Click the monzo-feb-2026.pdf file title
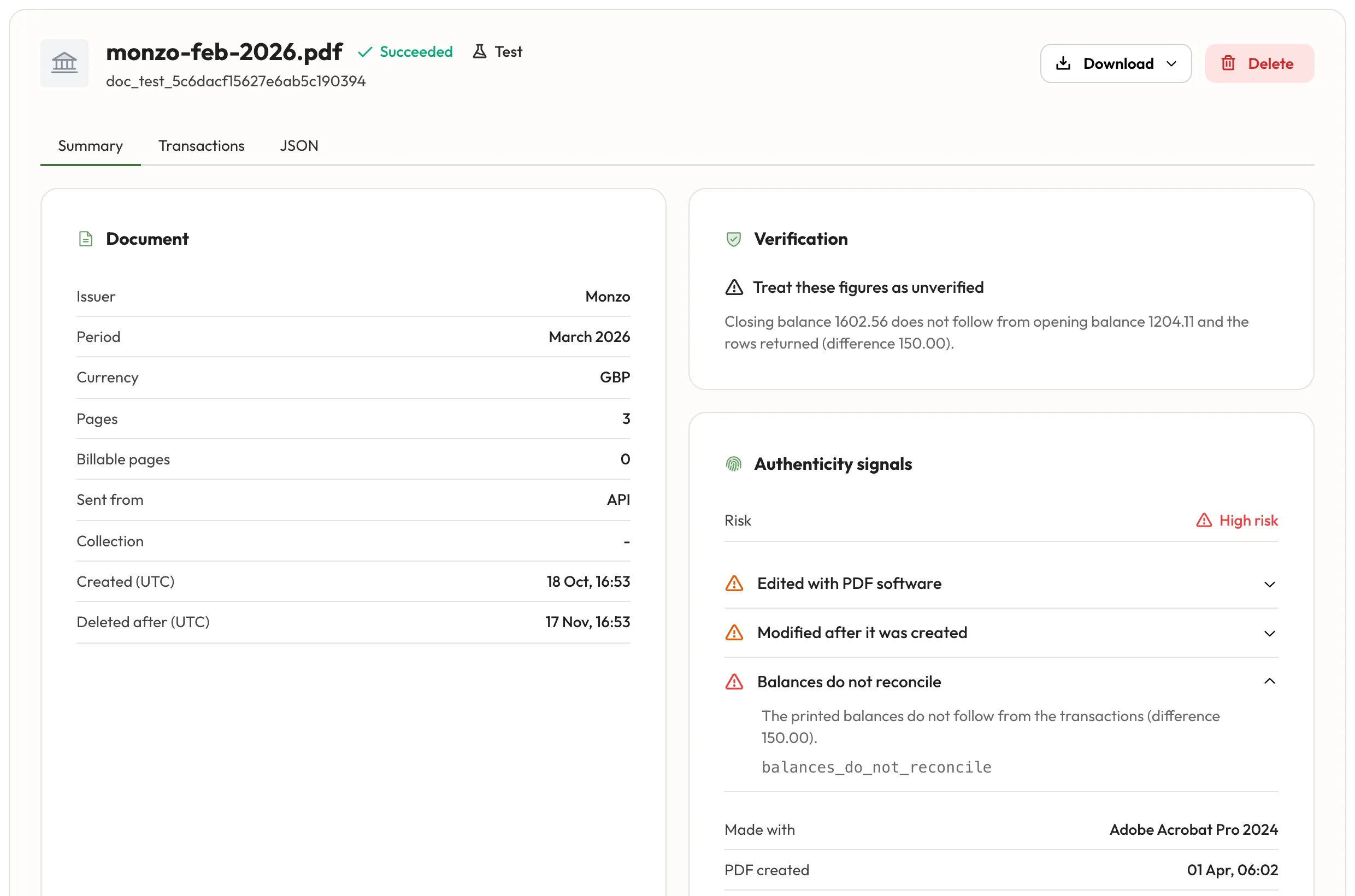 [224, 52]
